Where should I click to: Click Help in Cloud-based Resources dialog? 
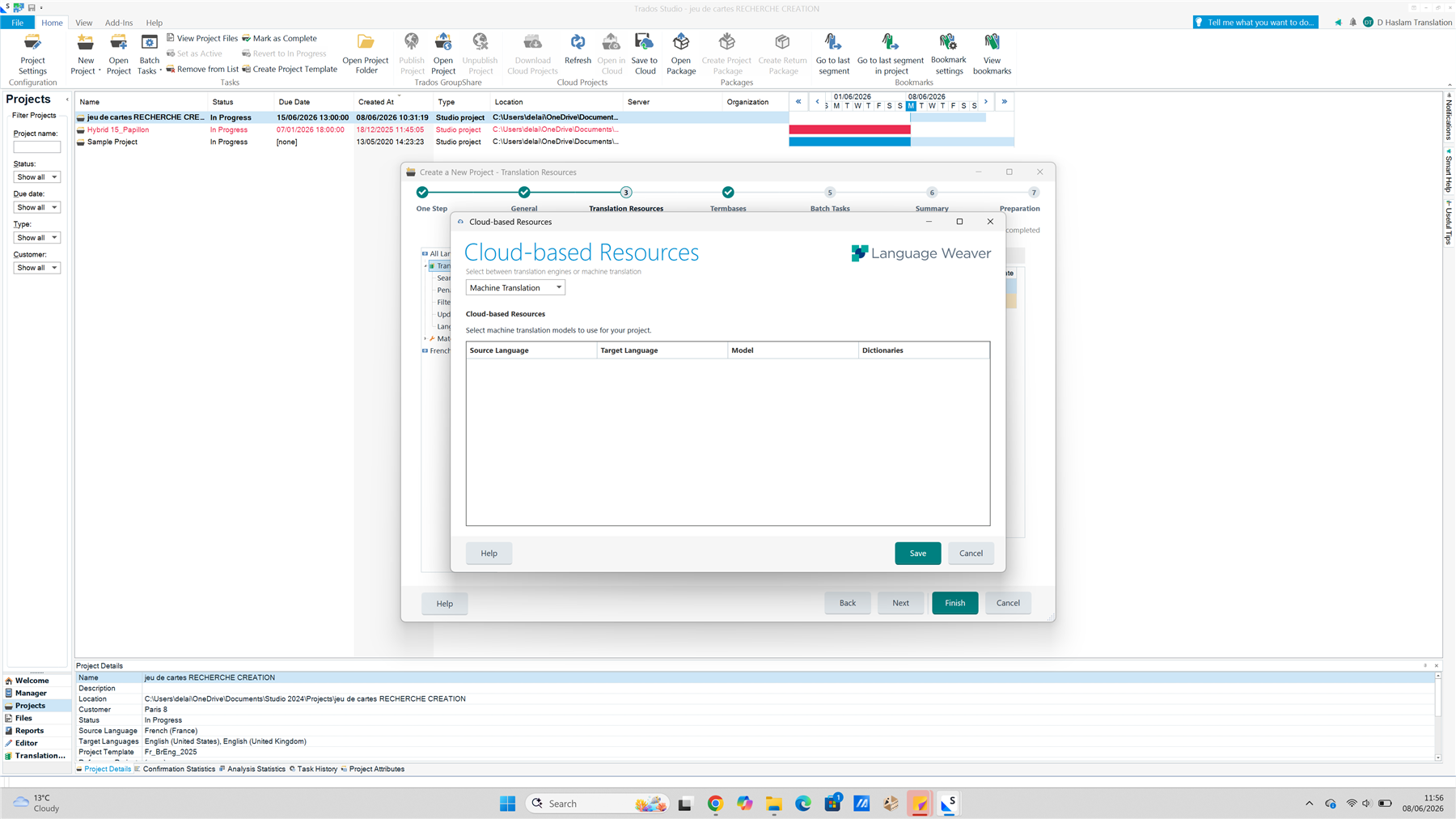[489, 554]
